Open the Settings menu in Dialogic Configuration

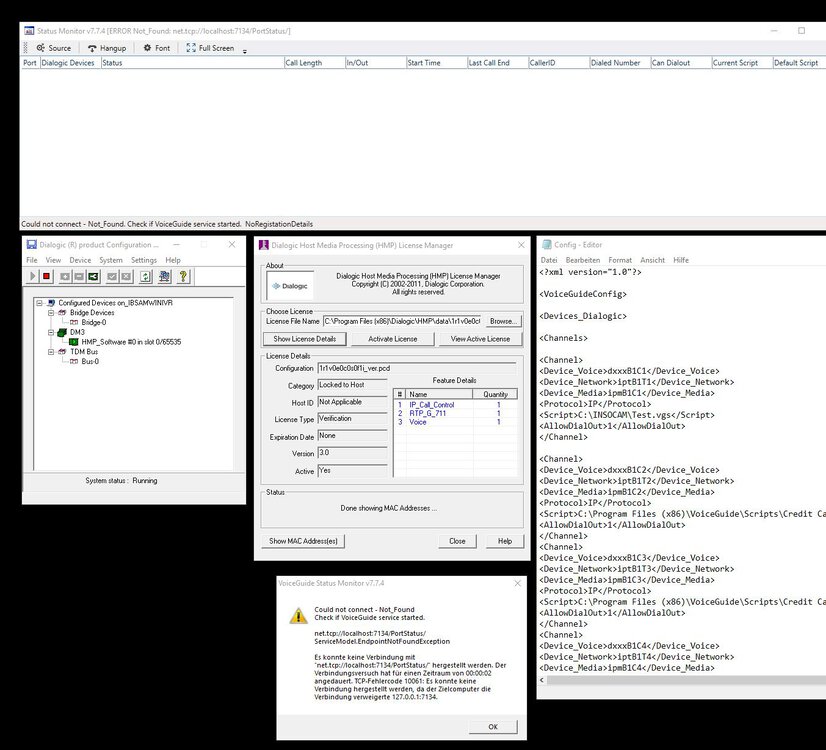pos(144,260)
